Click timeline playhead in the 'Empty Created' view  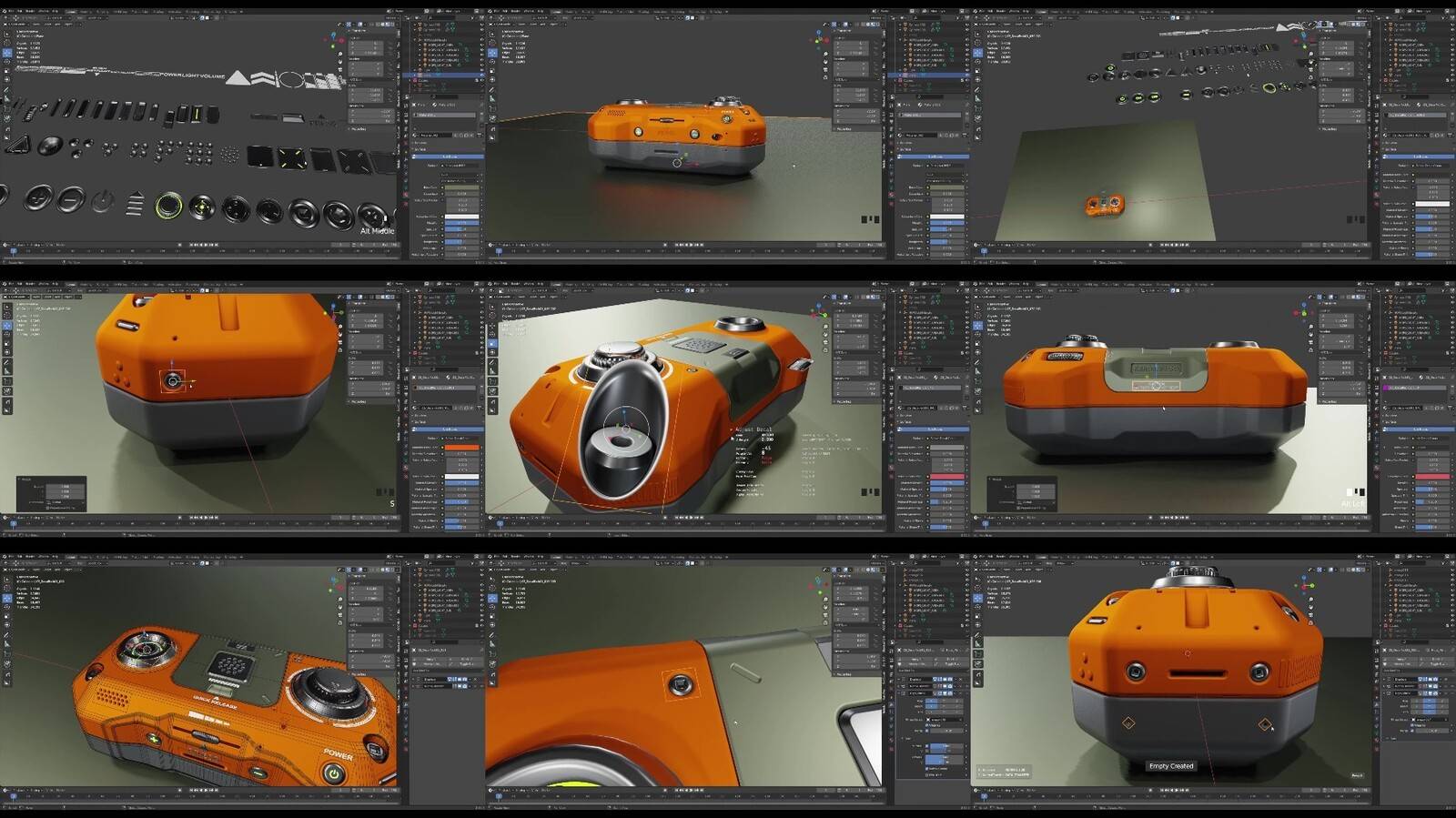tap(984, 797)
